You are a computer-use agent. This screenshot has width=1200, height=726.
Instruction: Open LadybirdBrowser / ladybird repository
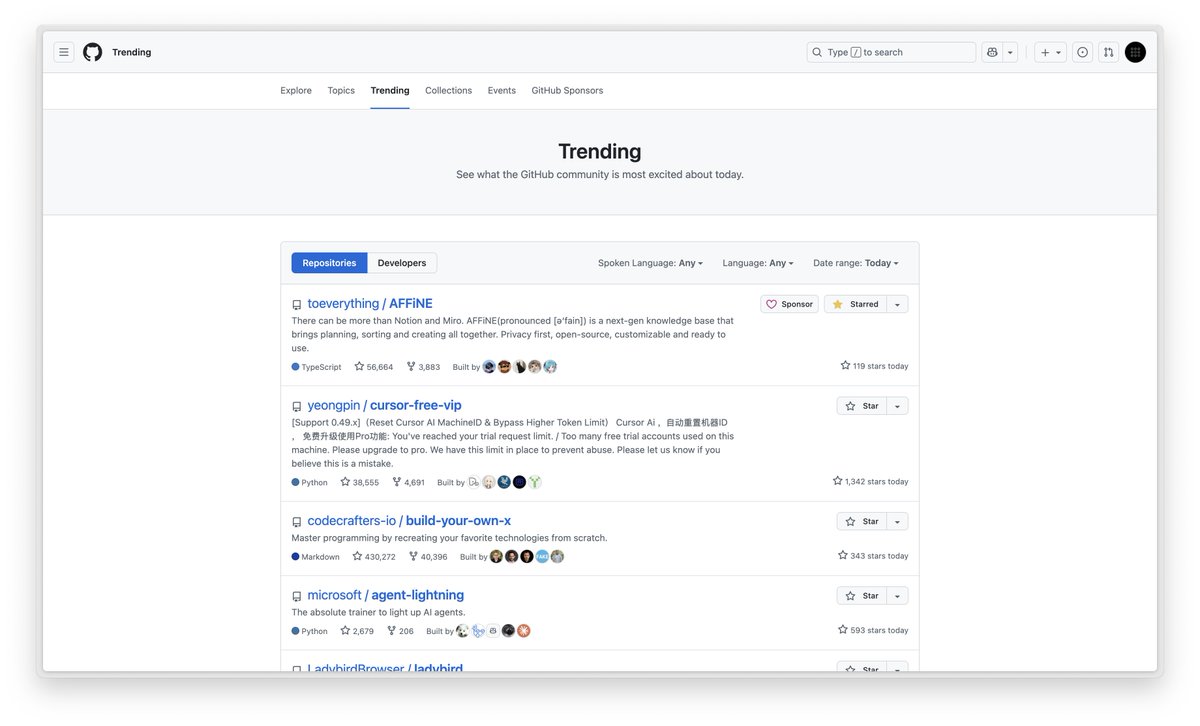[x=385, y=667]
